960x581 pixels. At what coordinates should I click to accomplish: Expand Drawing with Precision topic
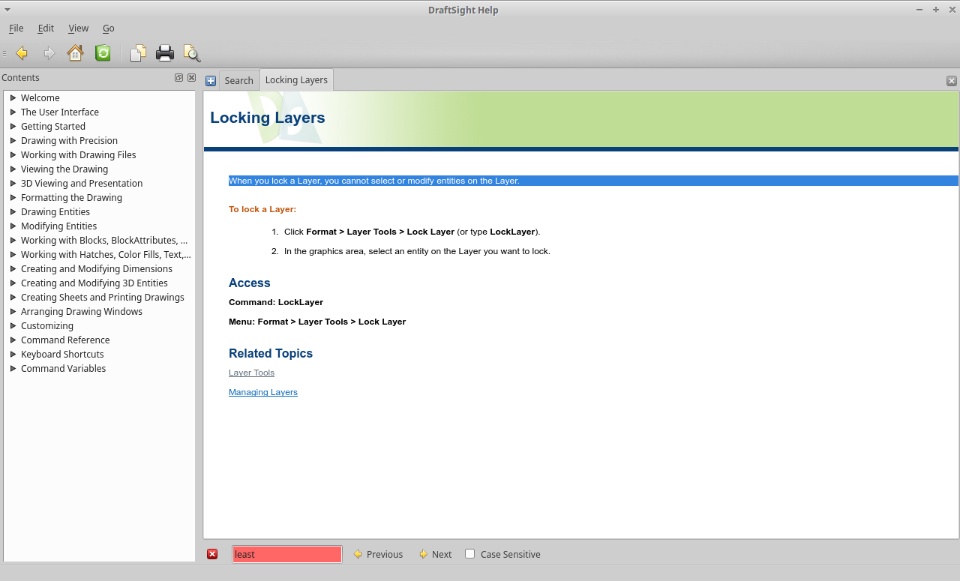click(13, 140)
